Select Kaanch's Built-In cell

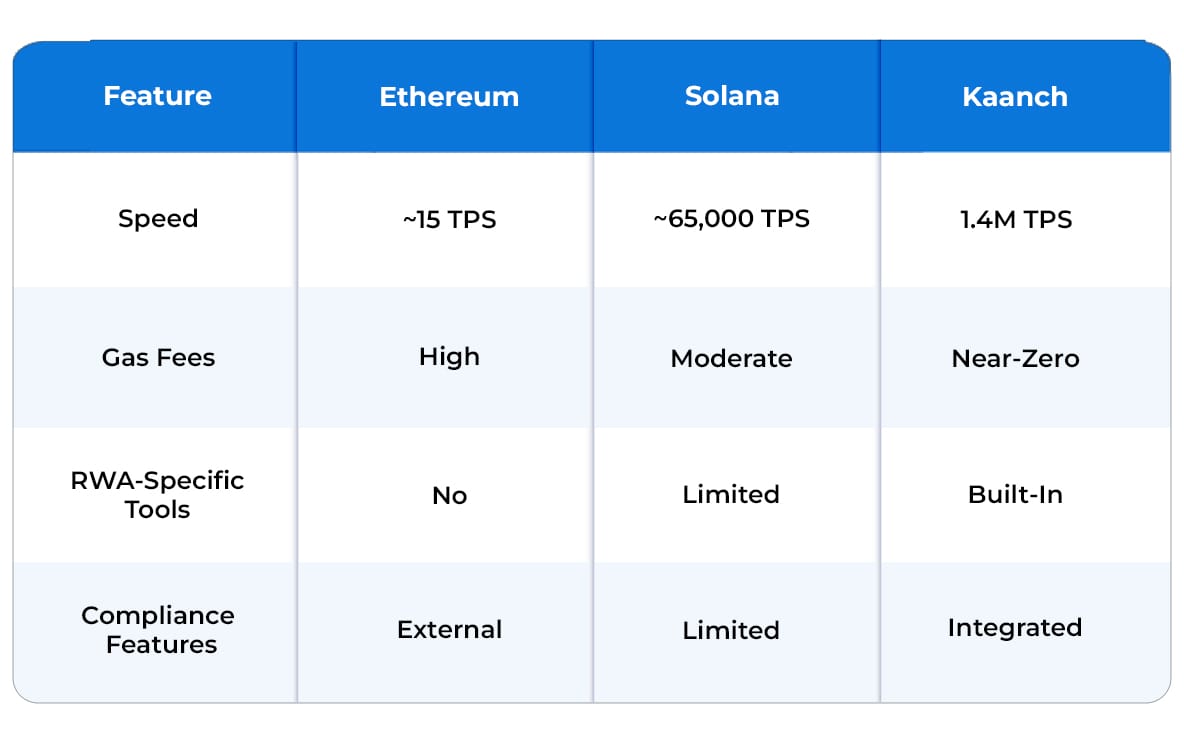coord(1015,495)
